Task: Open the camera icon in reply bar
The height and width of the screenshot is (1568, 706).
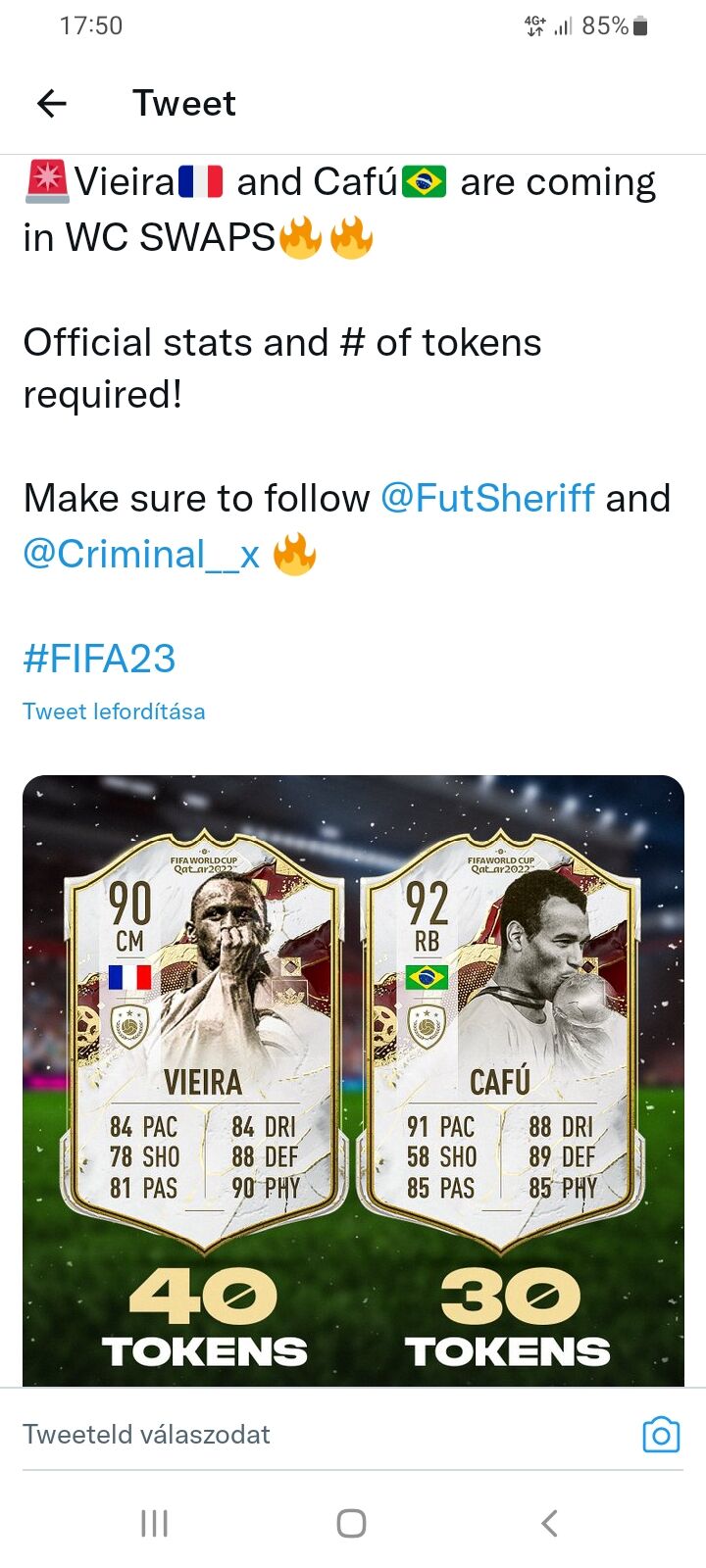Action: (x=661, y=1435)
